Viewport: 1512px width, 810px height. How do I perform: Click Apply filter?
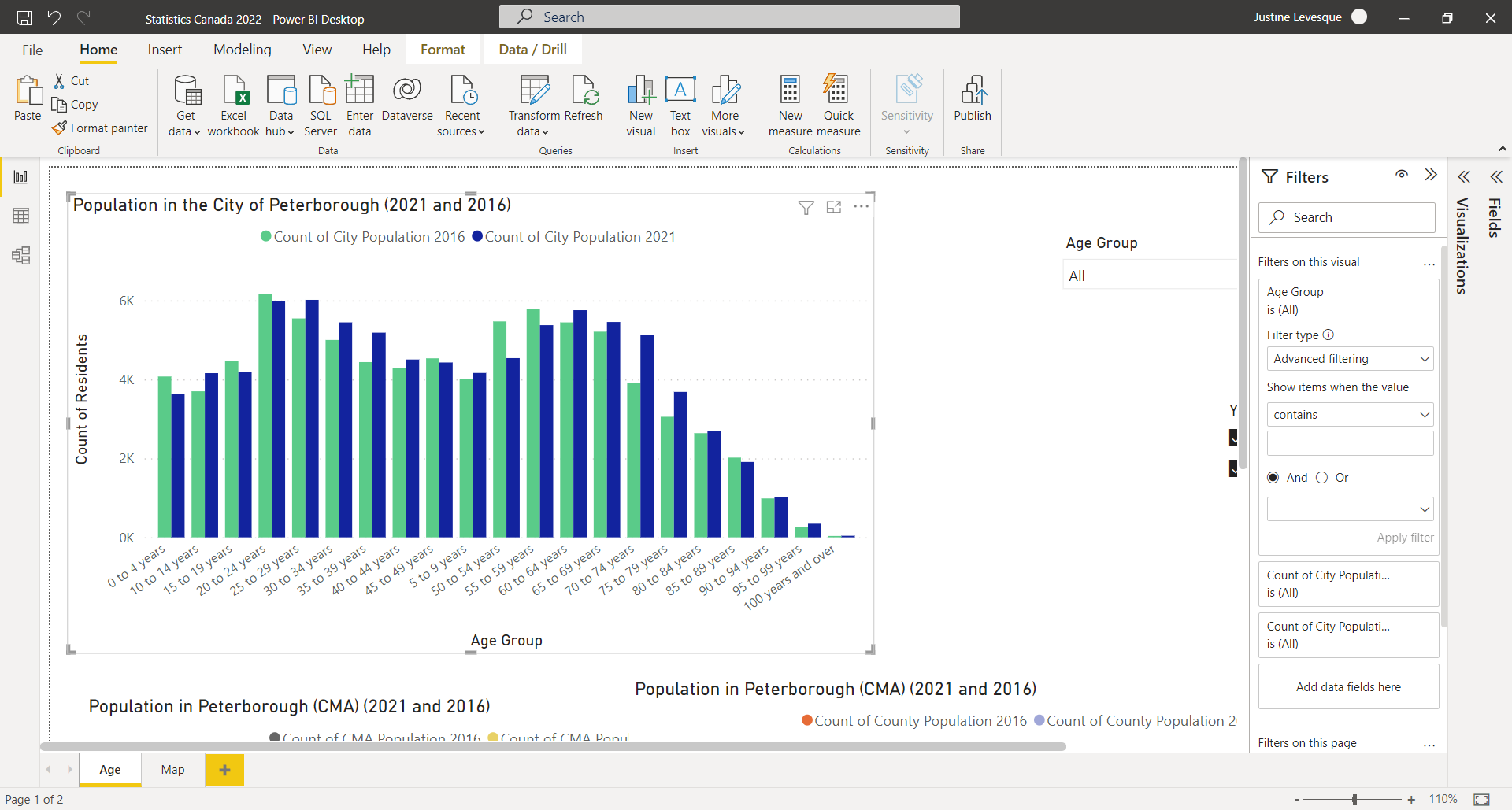1405,538
